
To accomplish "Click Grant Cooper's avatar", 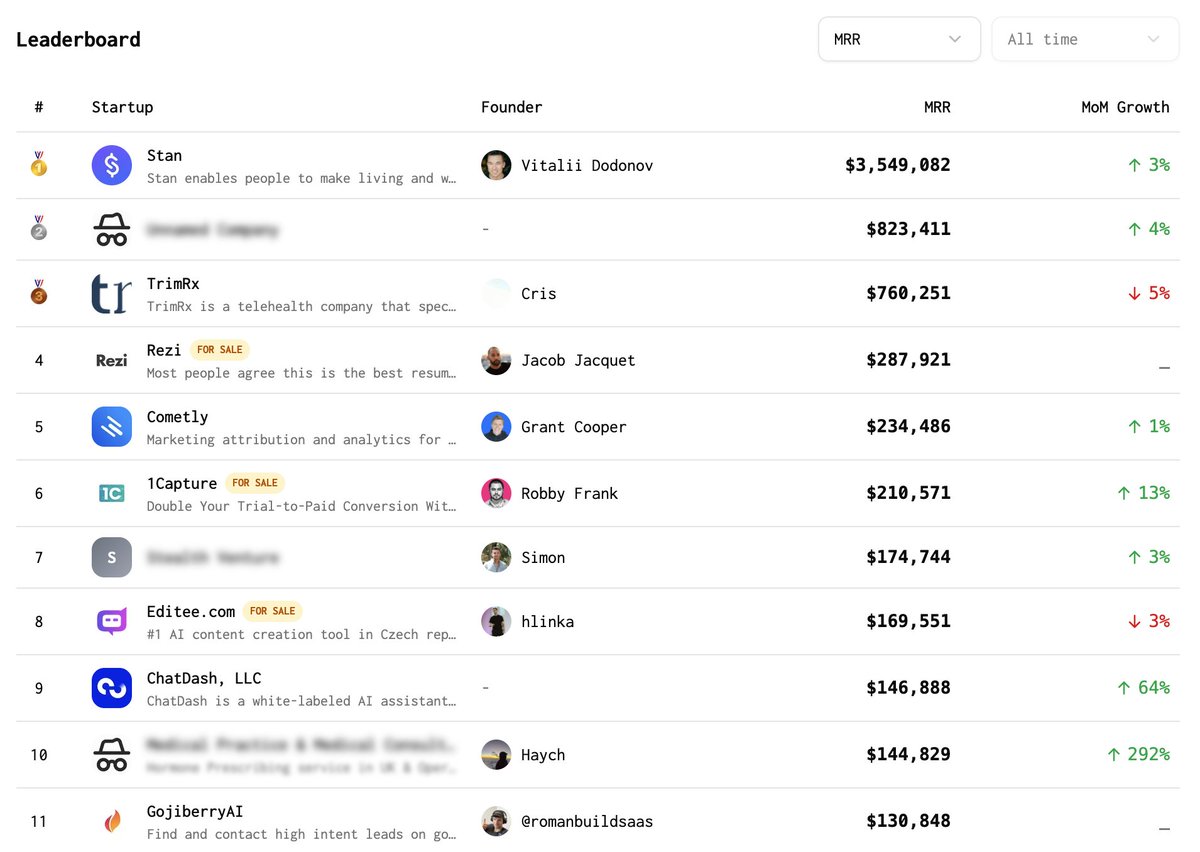I will click(496, 427).
